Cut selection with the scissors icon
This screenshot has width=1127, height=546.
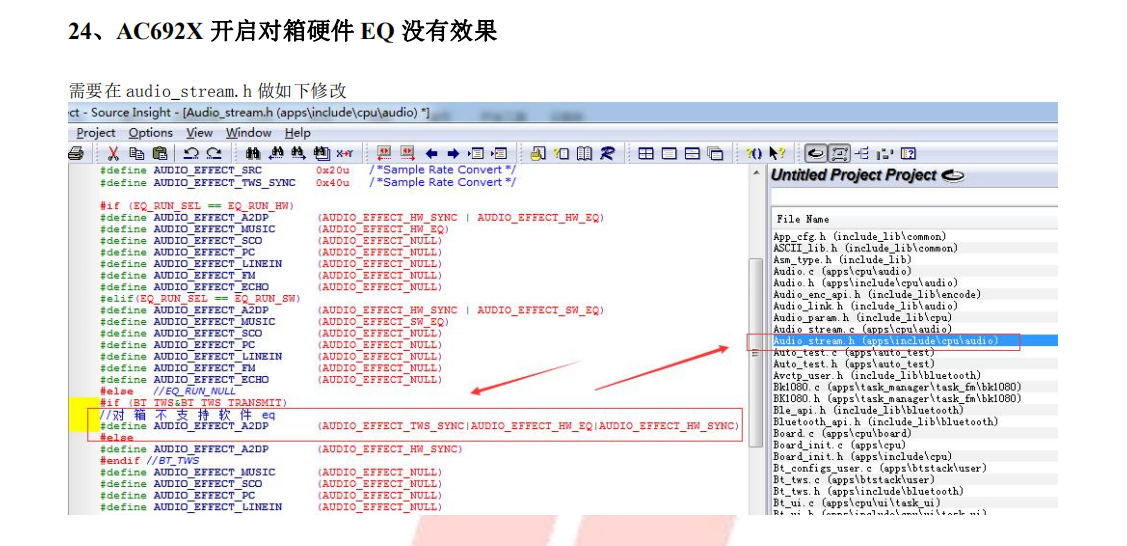pyautogui.click(x=114, y=153)
